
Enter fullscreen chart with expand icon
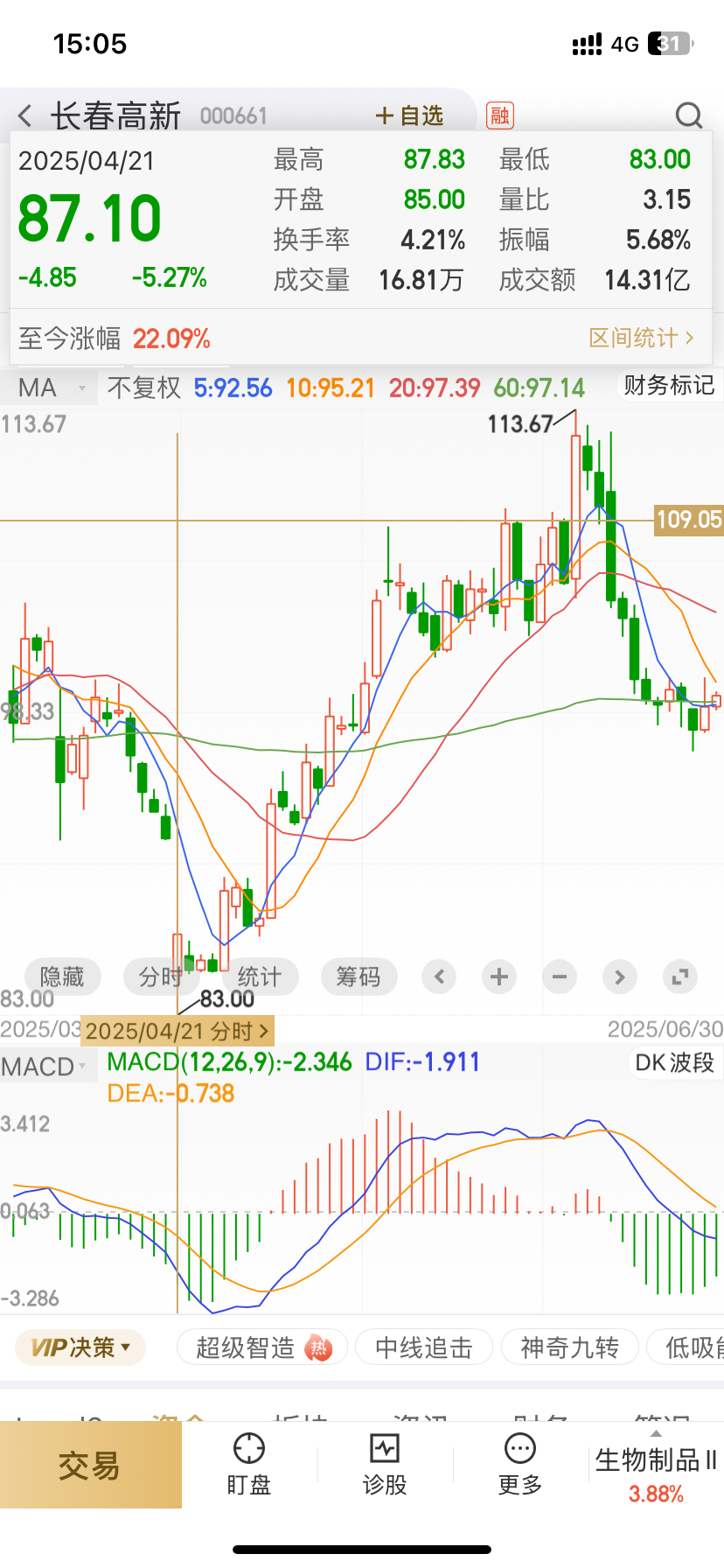[x=679, y=976]
